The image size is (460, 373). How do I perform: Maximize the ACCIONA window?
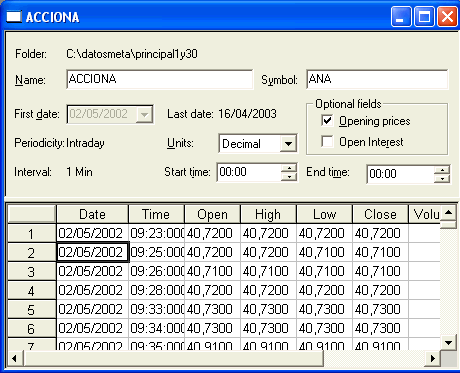[424, 16]
